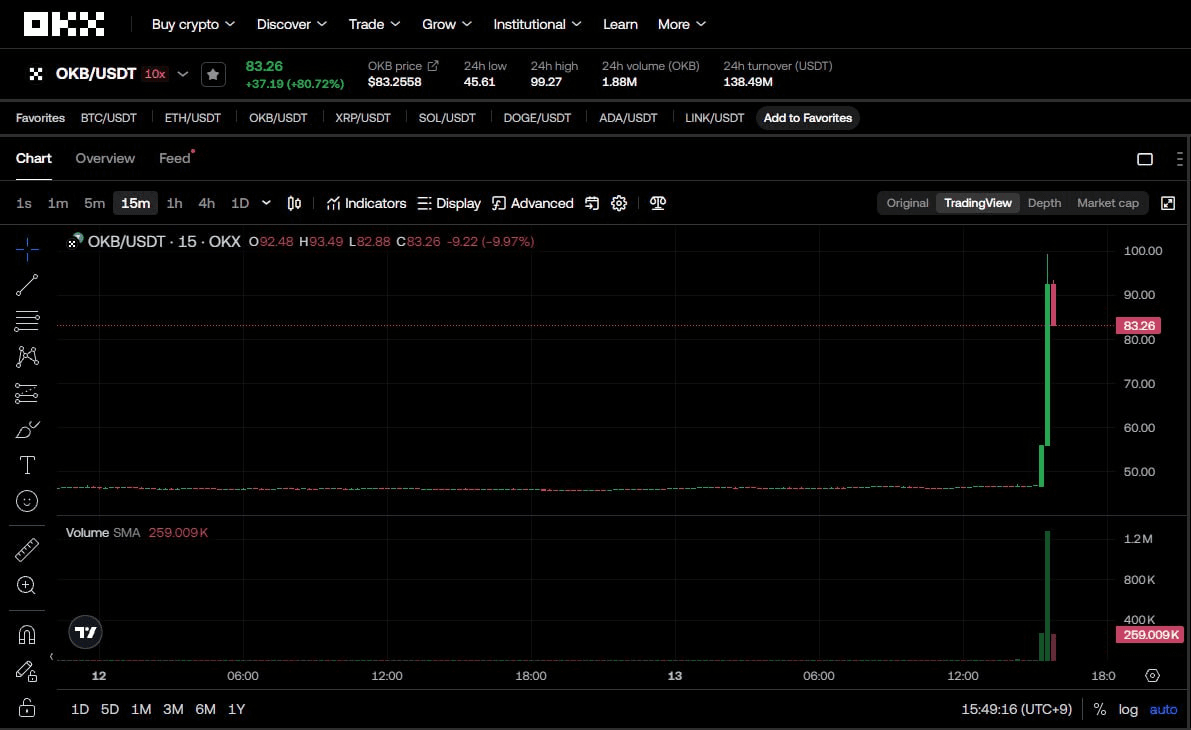Select the Chart tab
The height and width of the screenshot is (730, 1191).
(x=33, y=158)
